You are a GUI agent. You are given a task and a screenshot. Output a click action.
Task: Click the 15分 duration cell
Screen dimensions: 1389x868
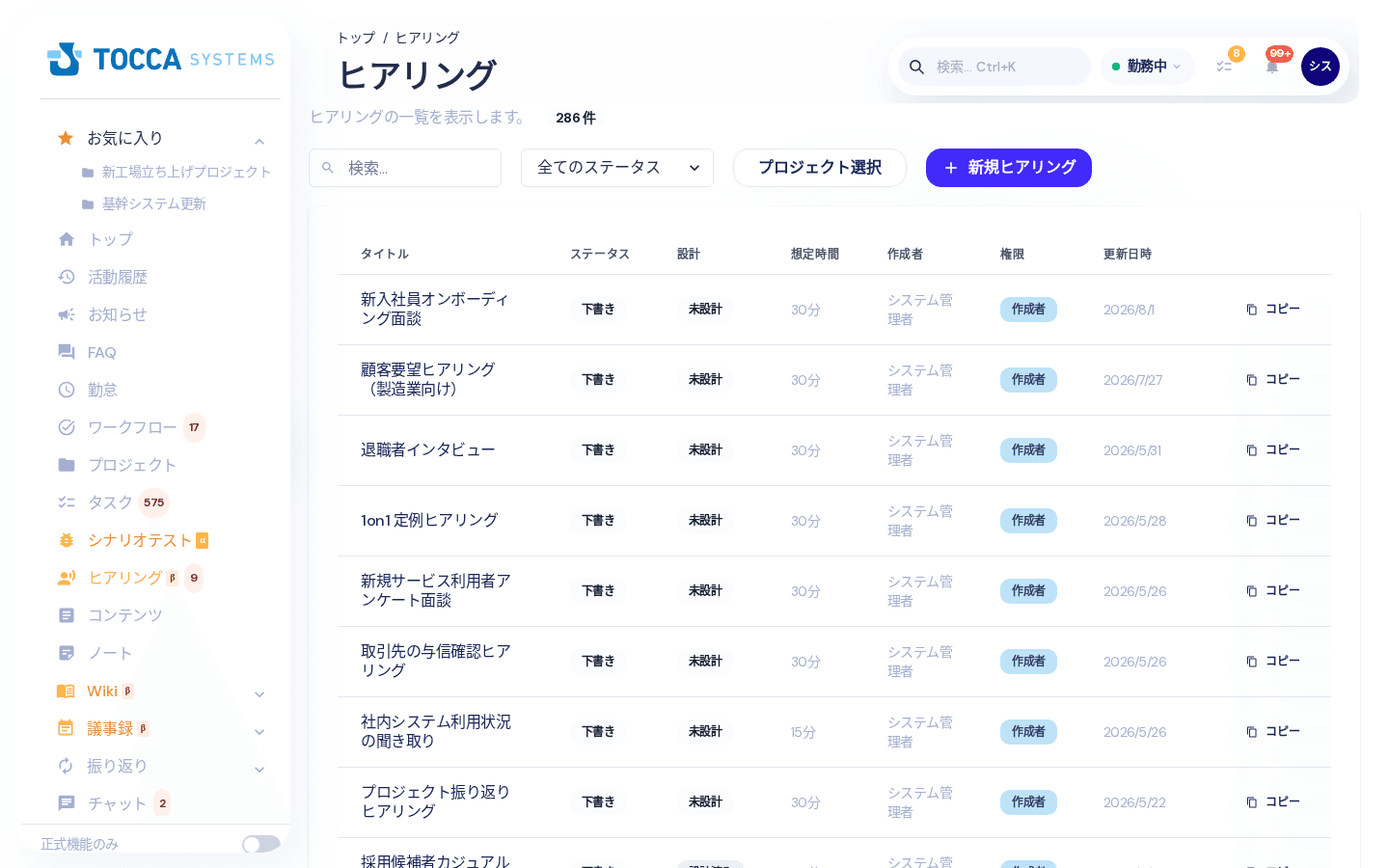pos(803,732)
